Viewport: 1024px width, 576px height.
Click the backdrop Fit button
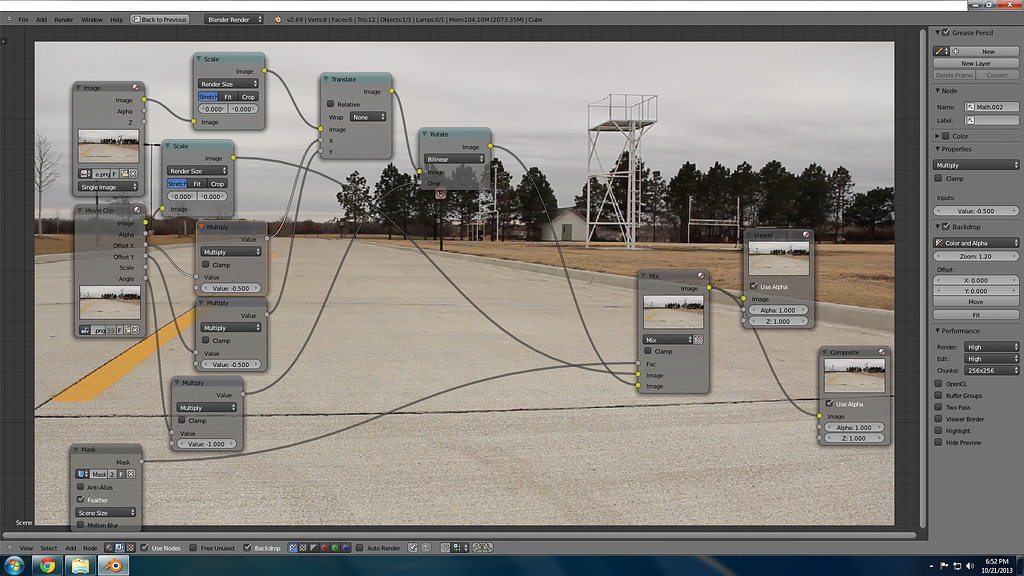[x=976, y=315]
